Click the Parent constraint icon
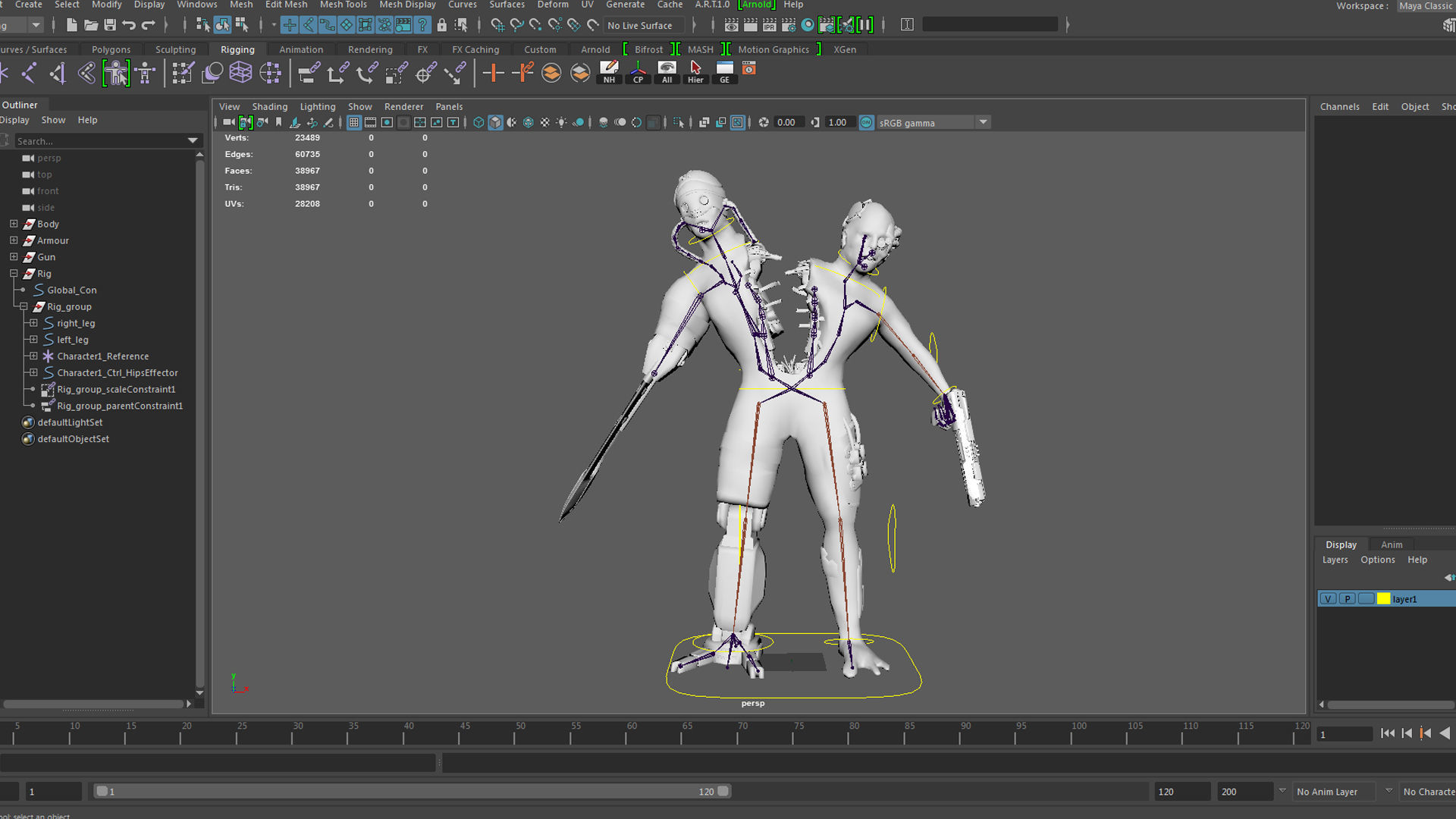The height and width of the screenshot is (819, 1456). 308,74
